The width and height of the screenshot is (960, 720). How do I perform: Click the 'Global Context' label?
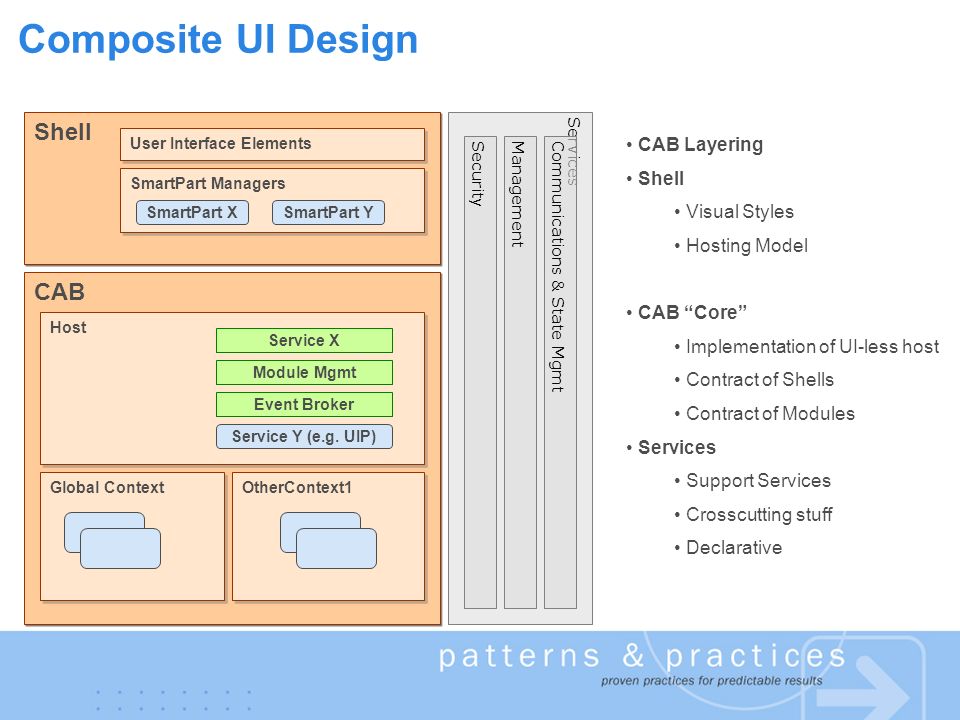pos(107,487)
